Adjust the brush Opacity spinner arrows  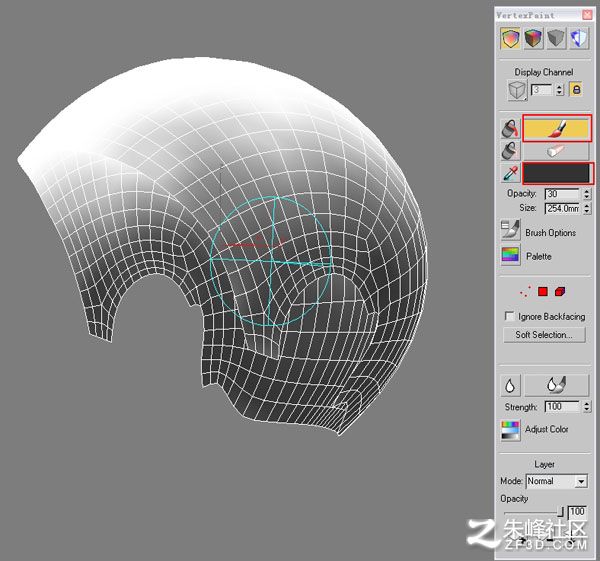click(587, 194)
